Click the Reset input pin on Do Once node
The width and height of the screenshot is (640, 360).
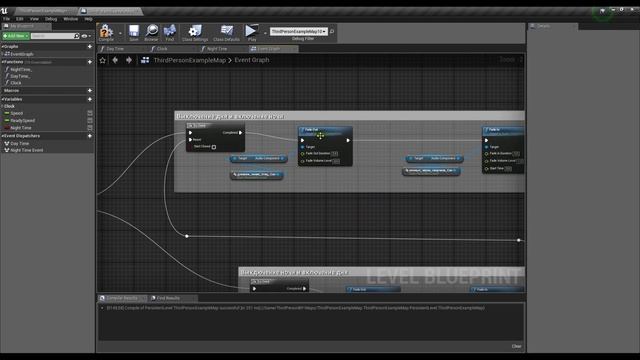click(190, 140)
